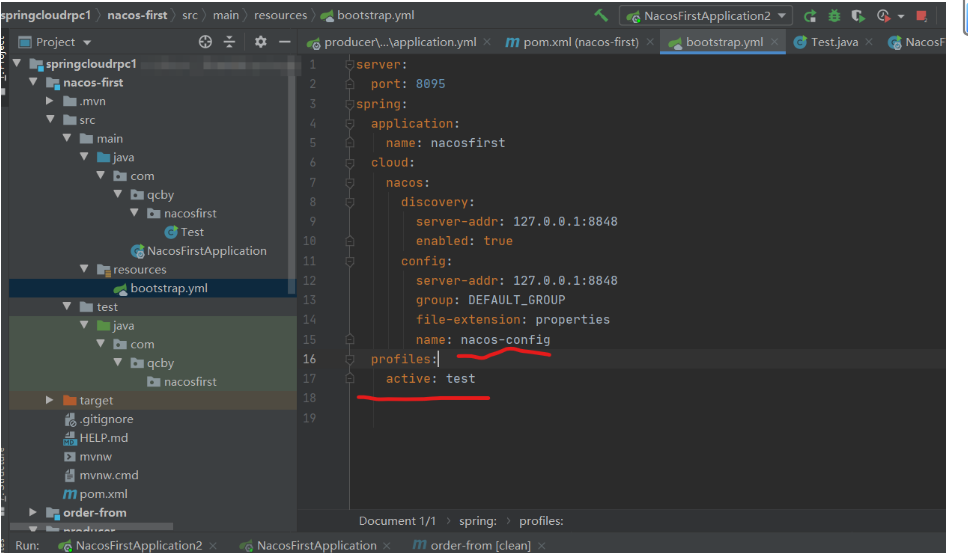Open the Project view dropdown arrow
968x553 pixels.
pos(87,43)
